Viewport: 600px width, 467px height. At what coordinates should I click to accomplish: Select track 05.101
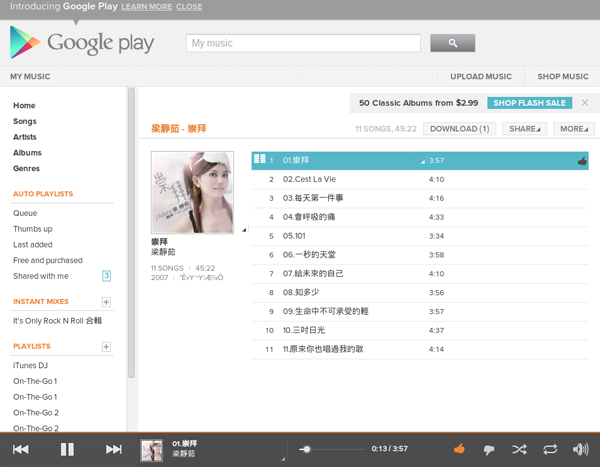click(420, 236)
